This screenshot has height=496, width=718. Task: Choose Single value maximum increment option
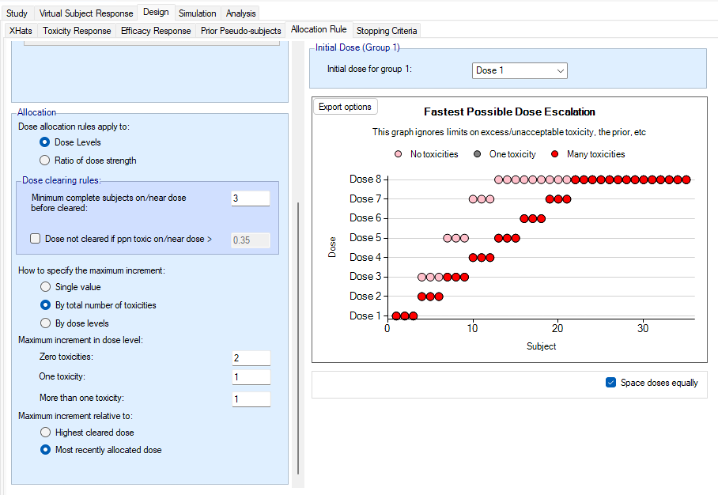45,287
